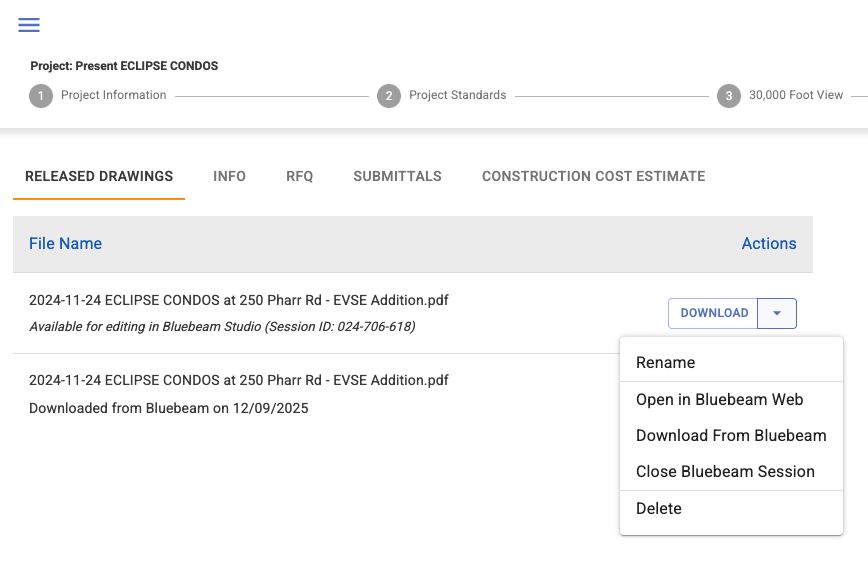Open the Submittals tab
Image resolution: width=868 pixels, height=566 pixels.
pos(397,176)
